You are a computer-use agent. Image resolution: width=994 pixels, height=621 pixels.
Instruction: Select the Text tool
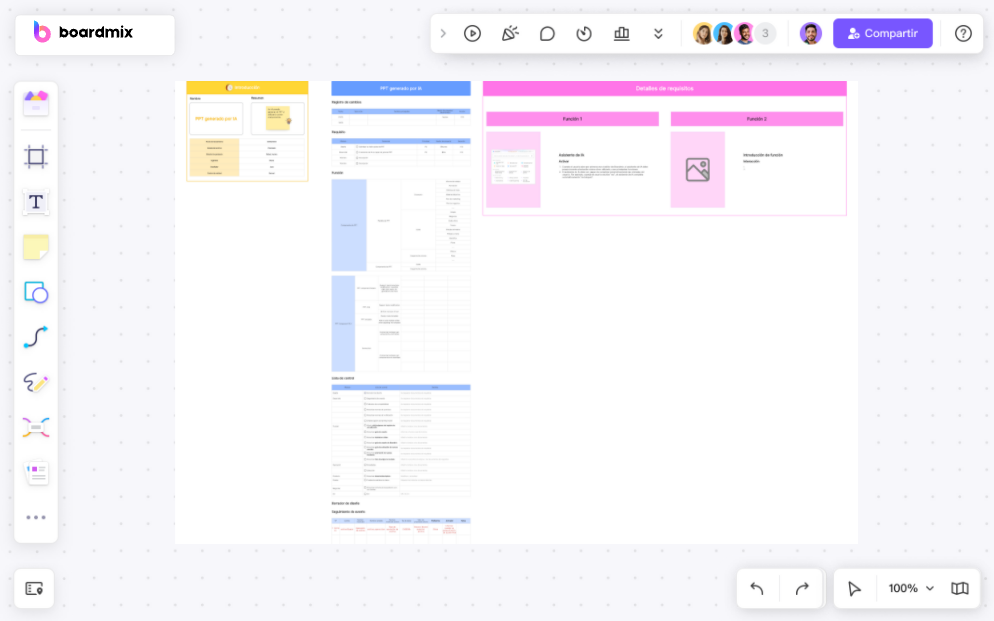click(x=36, y=202)
